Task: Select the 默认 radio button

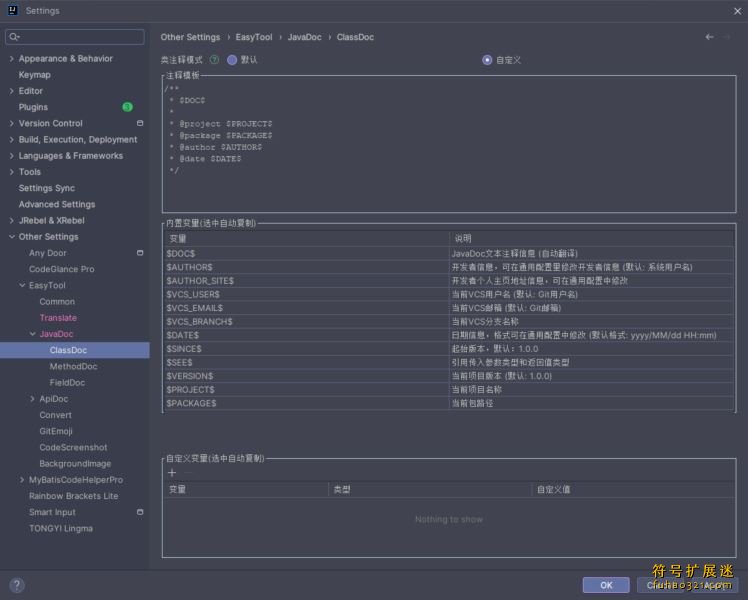Action: pos(232,60)
